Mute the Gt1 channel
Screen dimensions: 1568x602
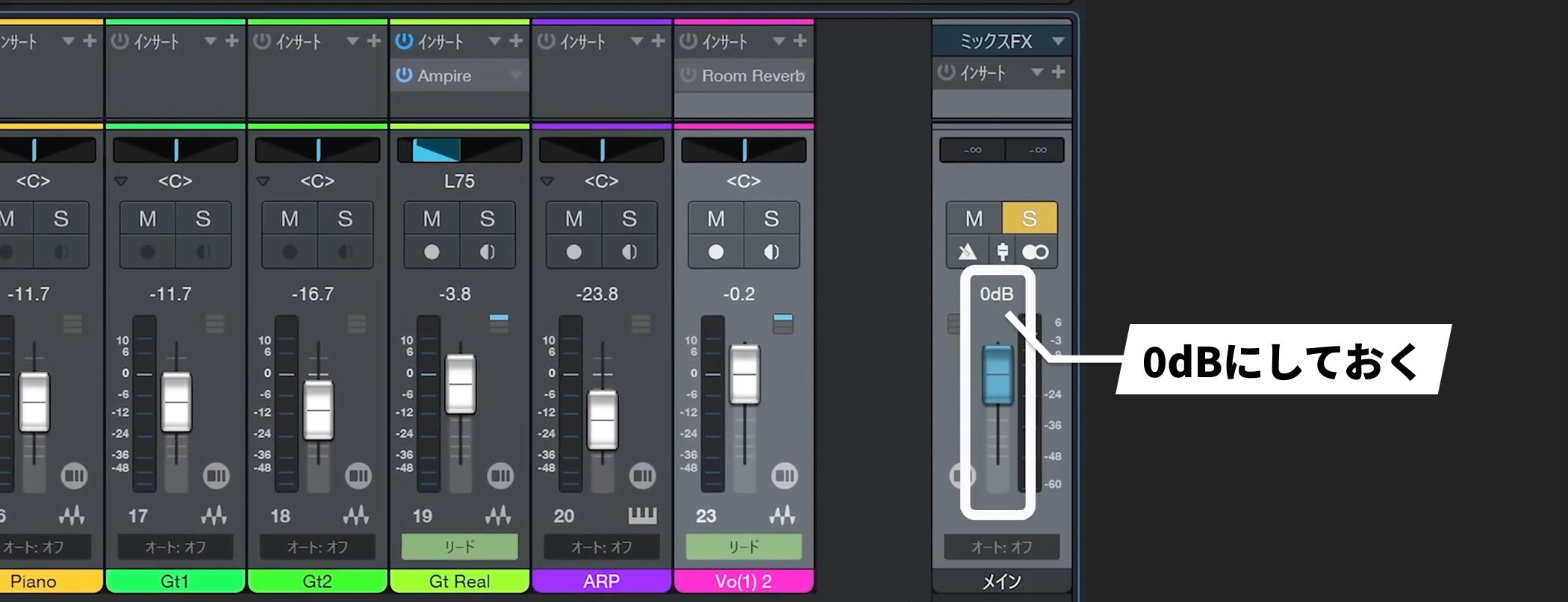point(148,219)
